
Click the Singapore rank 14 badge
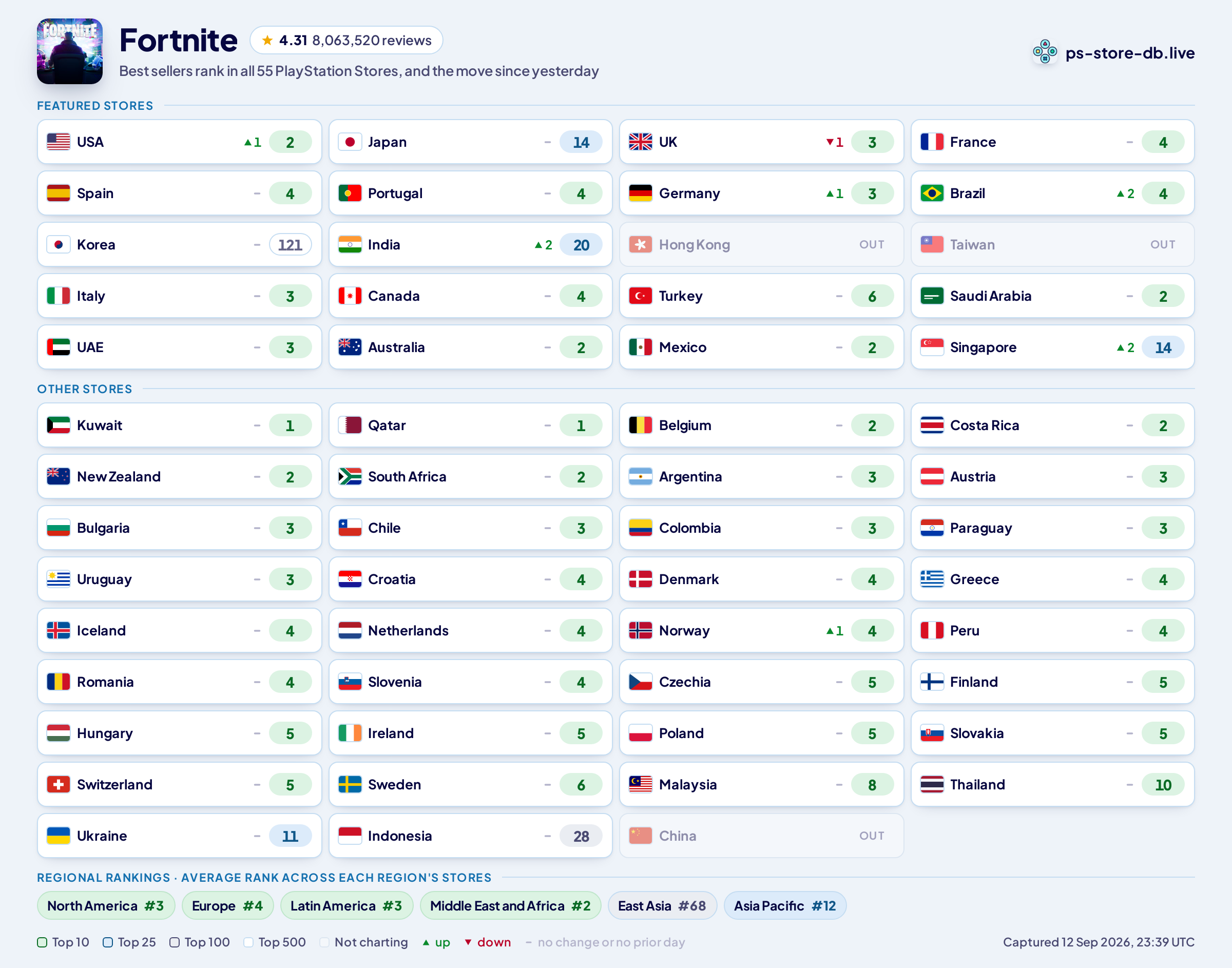point(1163,347)
